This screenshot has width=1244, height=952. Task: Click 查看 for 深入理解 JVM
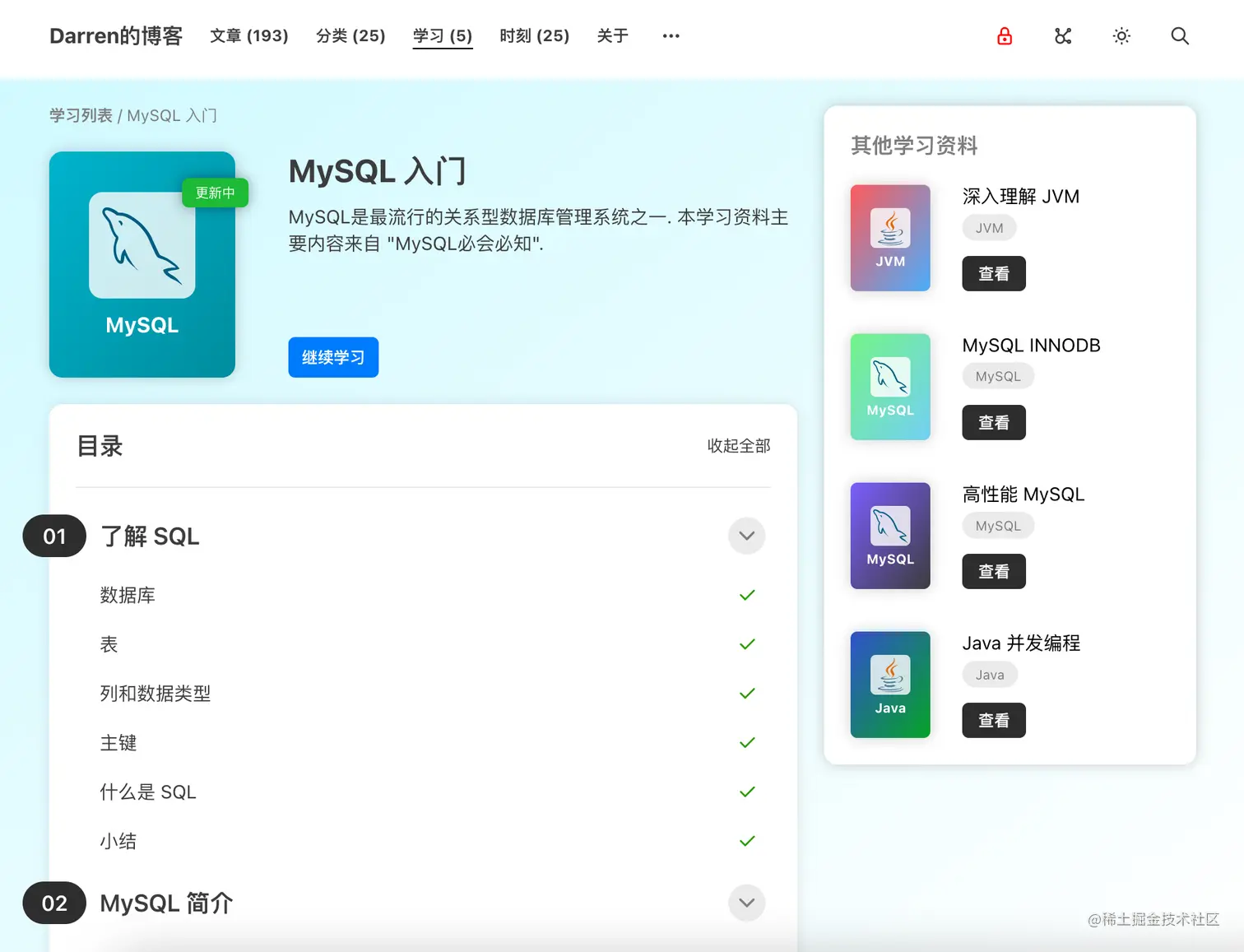994,274
